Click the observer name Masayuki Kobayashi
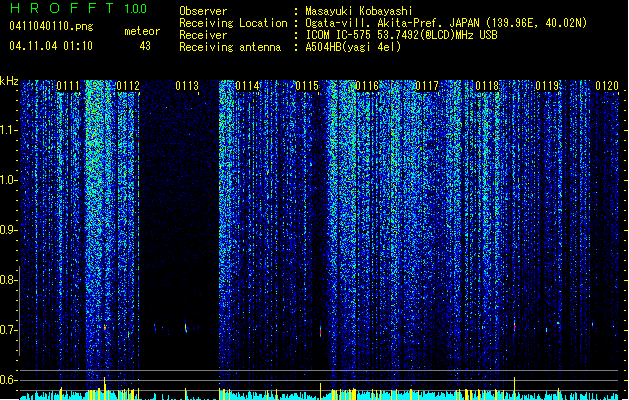 [359, 11]
